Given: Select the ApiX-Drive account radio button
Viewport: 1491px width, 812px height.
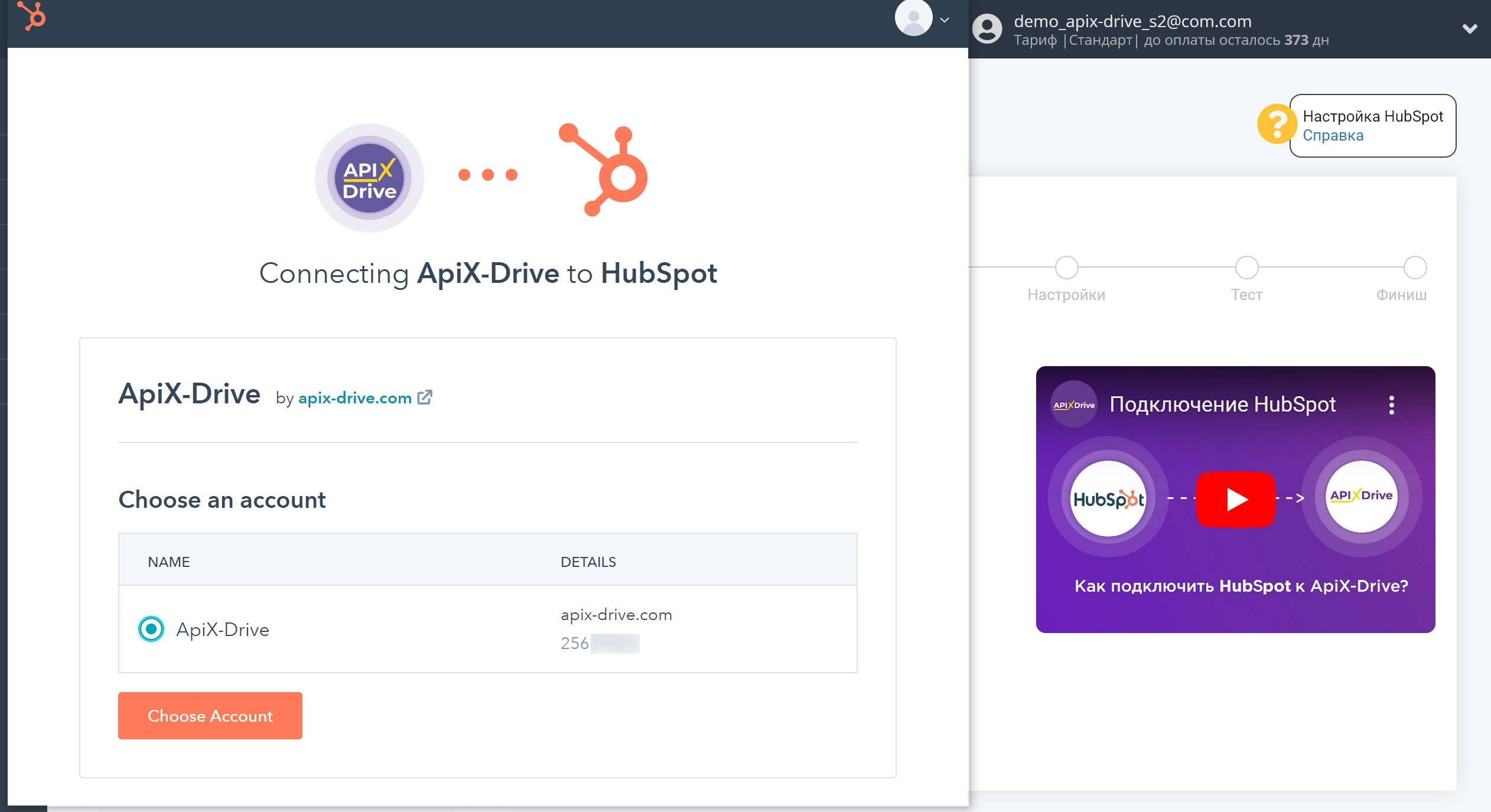Looking at the screenshot, I should click(x=151, y=629).
